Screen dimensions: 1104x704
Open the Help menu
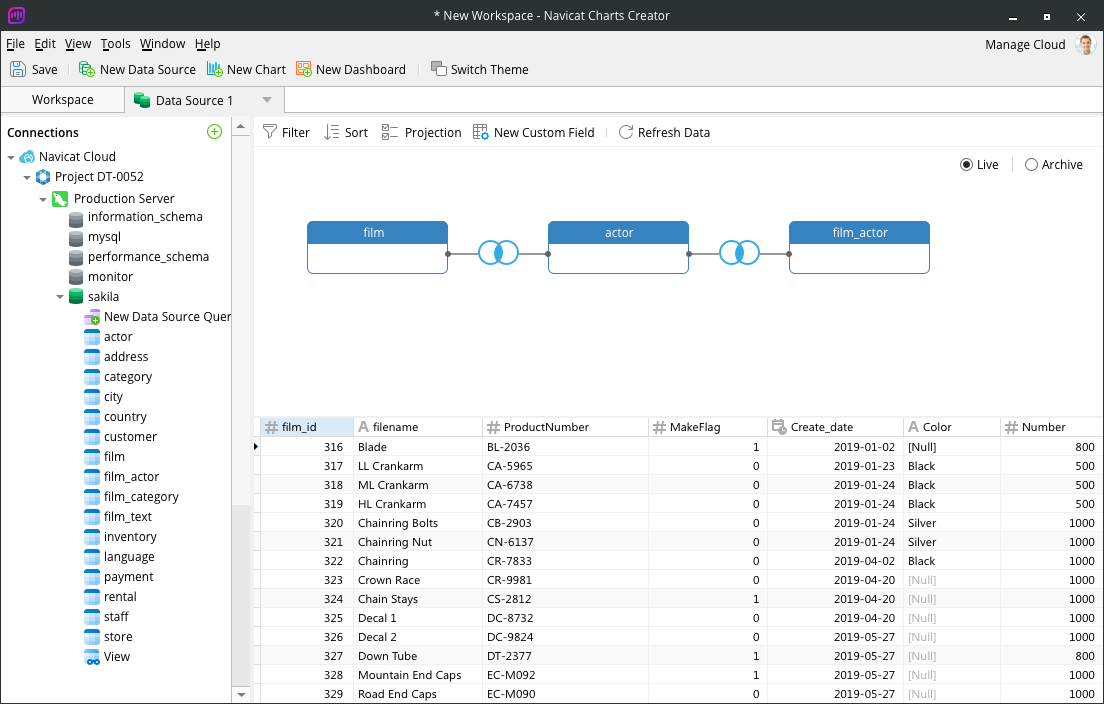[x=208, y=44]
